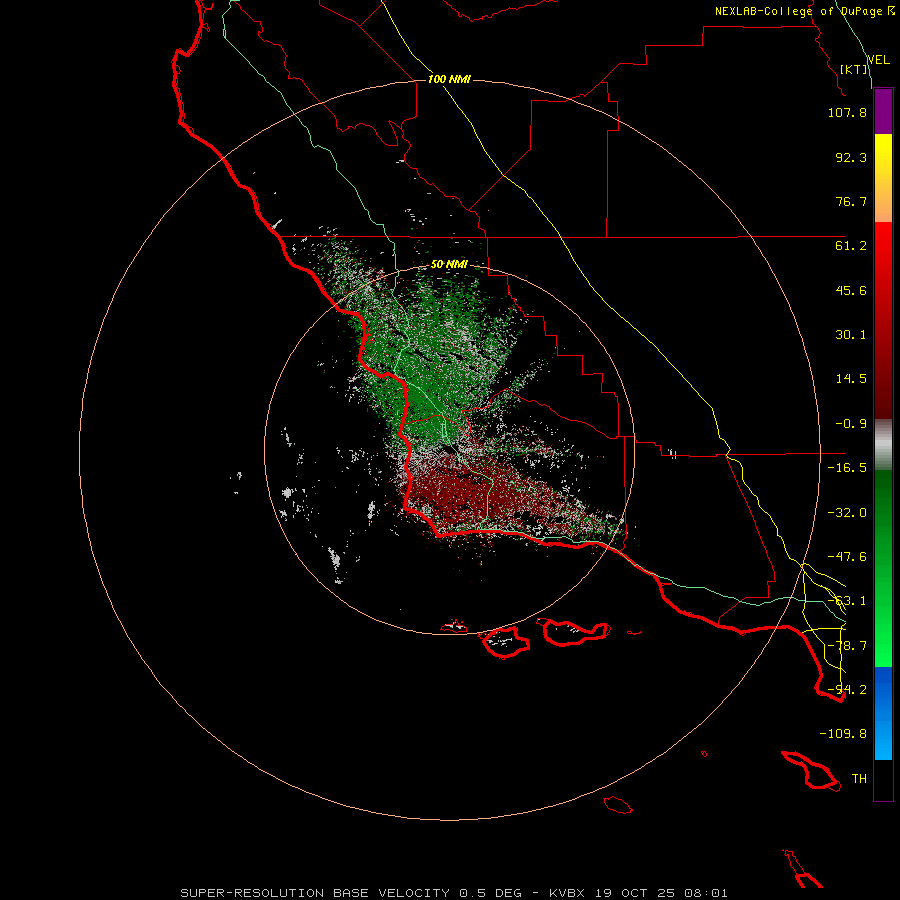This screenshot has height=900, width=900.
Task: Click the -0.9 legend value
Action: pos(851,424)
